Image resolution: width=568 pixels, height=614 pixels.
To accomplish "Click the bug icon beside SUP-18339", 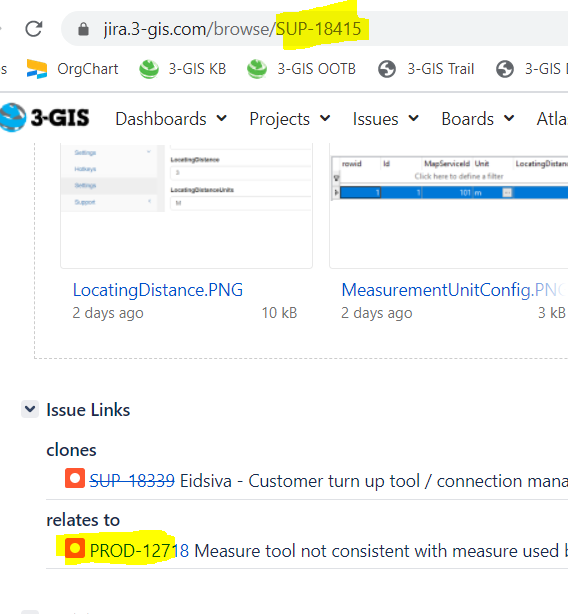I will pos(75,478).
